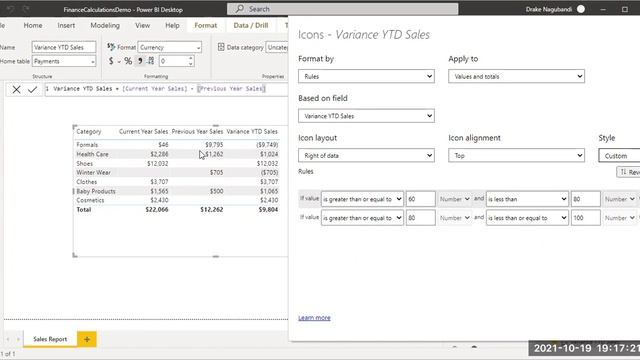The width and height of the screenshot is (640, 360).
Task: Open the Help ribbon tab
Action: click(172, 25)
